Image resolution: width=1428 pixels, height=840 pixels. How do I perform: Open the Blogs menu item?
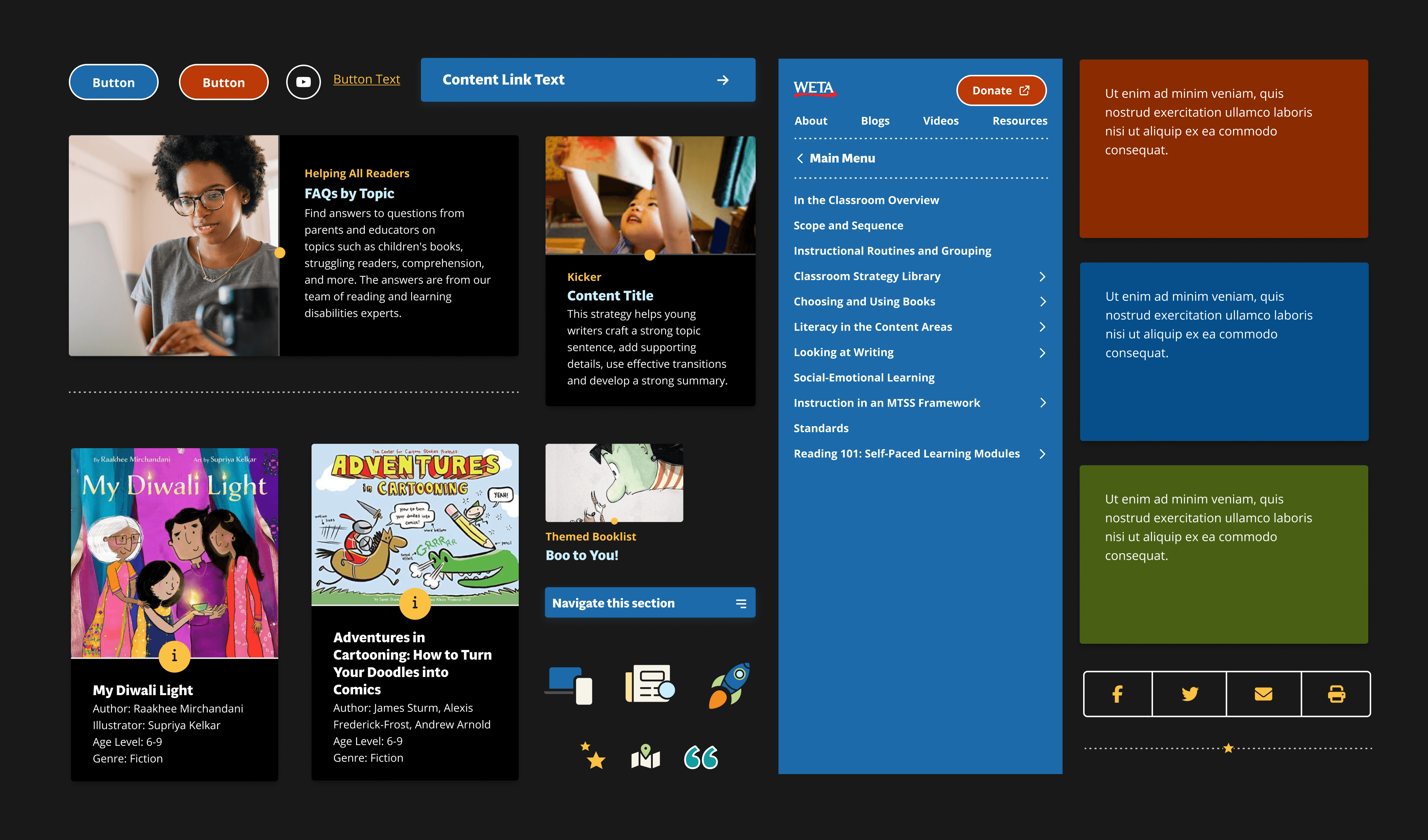pos(875,121)
